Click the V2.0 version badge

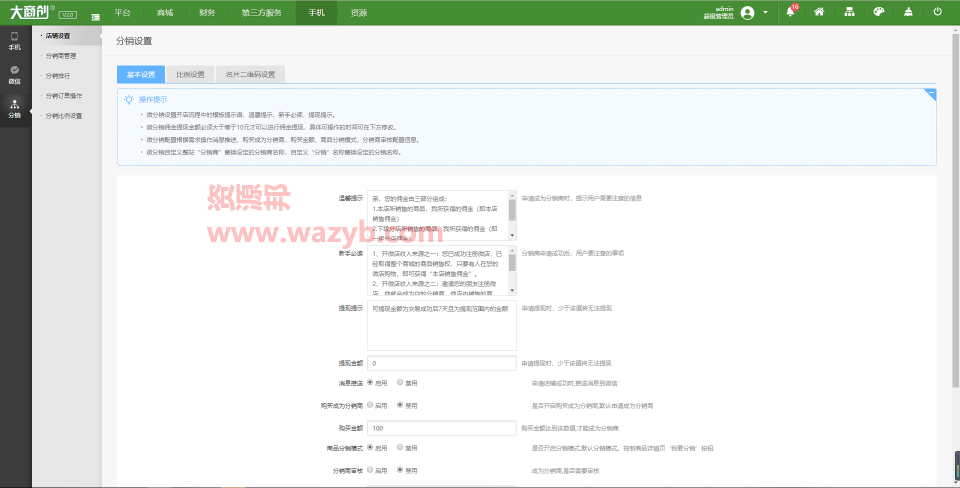(67, 15)
